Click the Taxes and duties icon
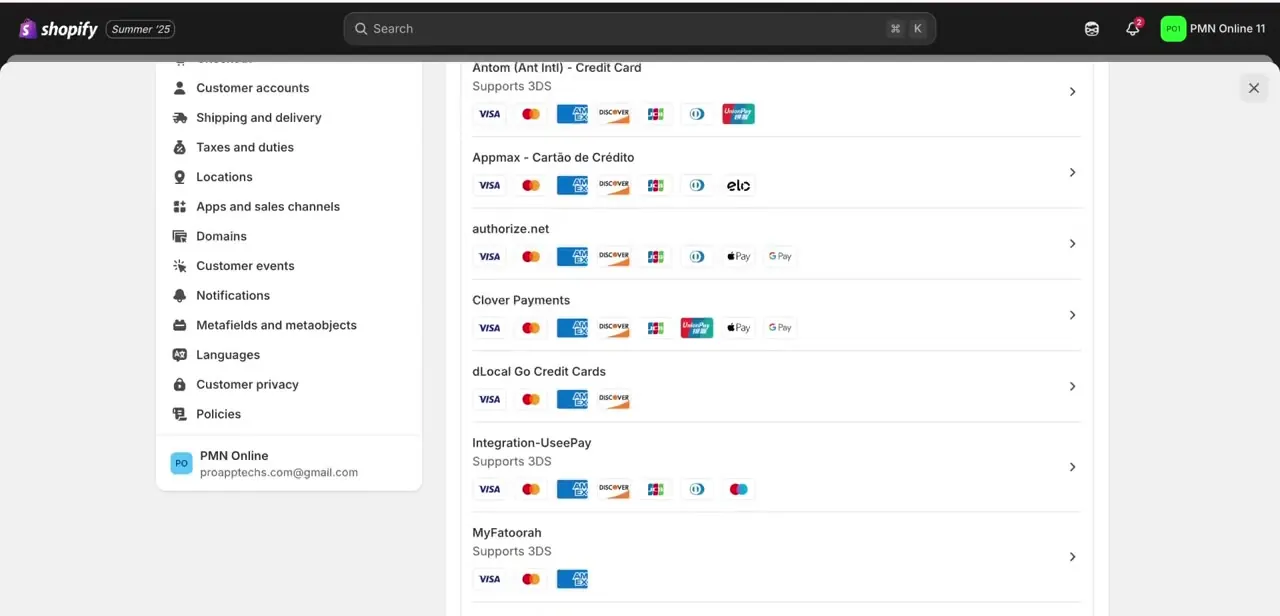The height and width of the screenshot is (616, 1280). 180,147
